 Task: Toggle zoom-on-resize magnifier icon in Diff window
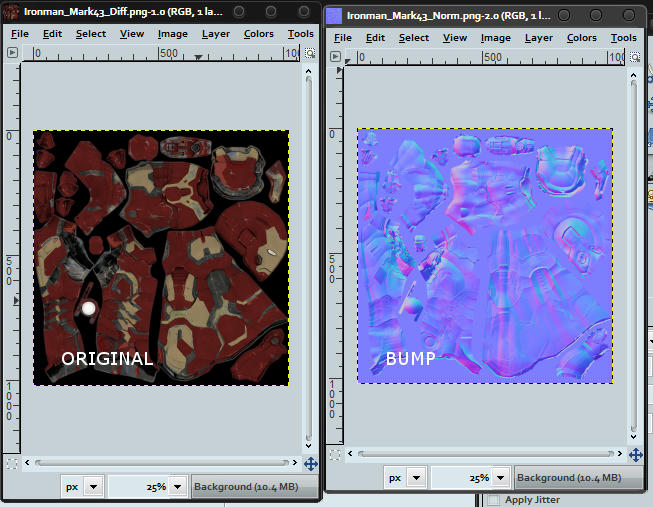click(310, 53)
